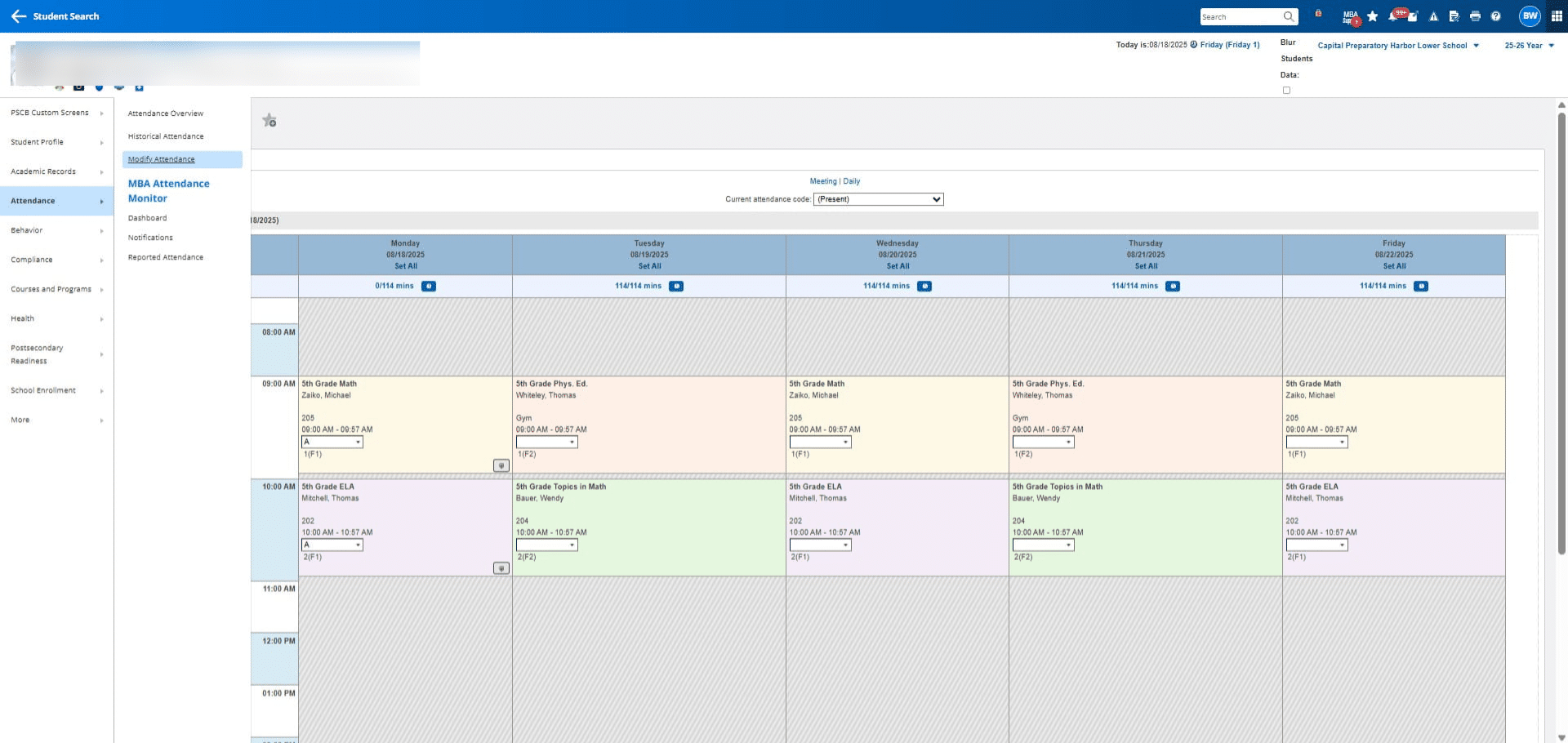Click the small red lock icon in the header
This screenshot has width=1568, height=743.
click(1318, 14)
